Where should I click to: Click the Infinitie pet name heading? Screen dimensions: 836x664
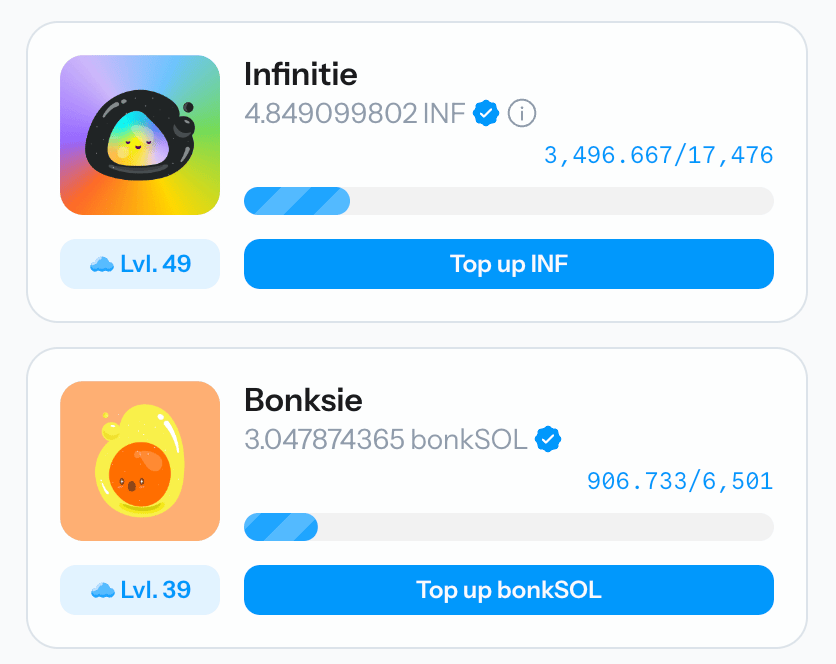click(300, 74)
